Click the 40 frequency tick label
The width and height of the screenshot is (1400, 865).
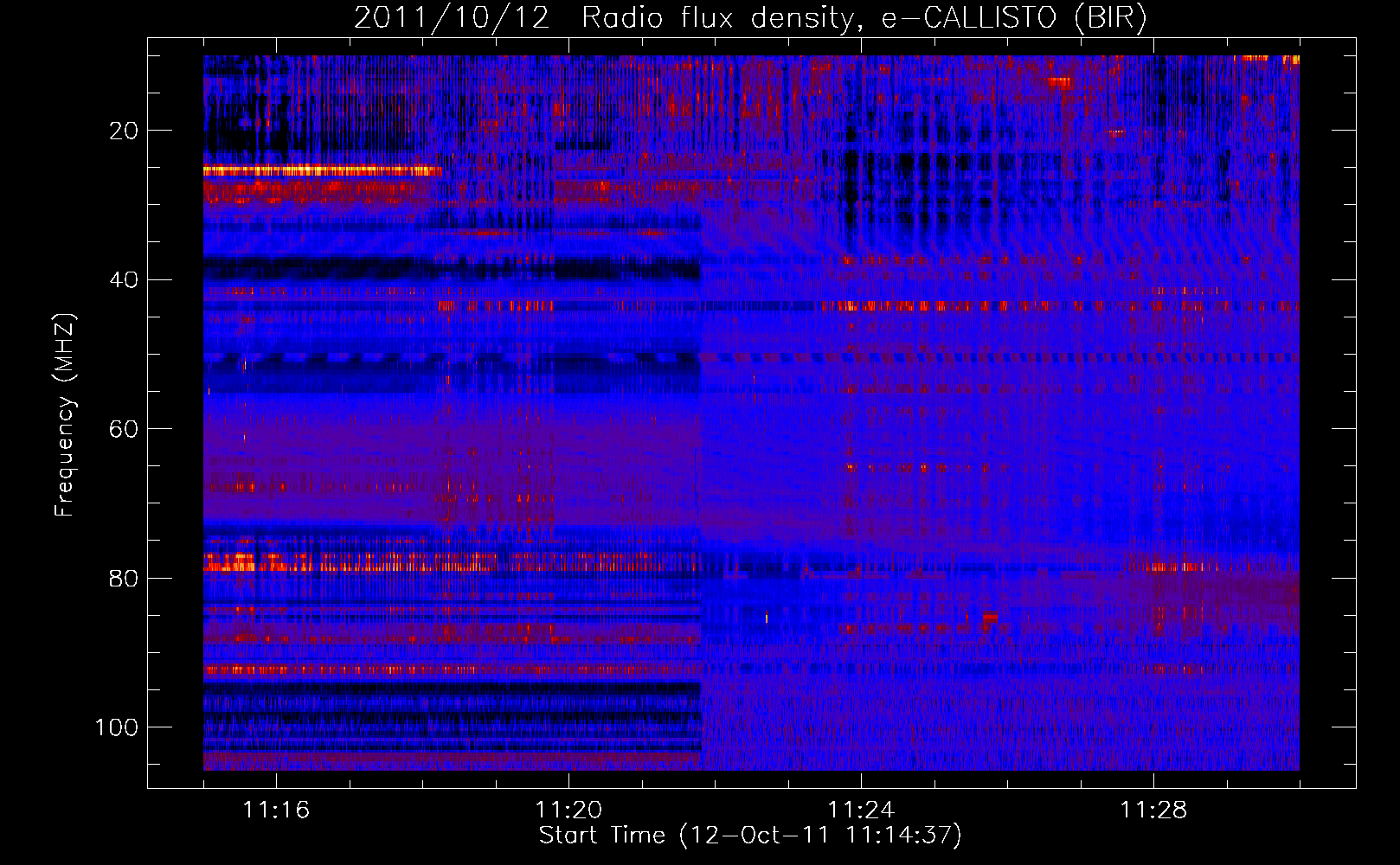tap(124, 280)
